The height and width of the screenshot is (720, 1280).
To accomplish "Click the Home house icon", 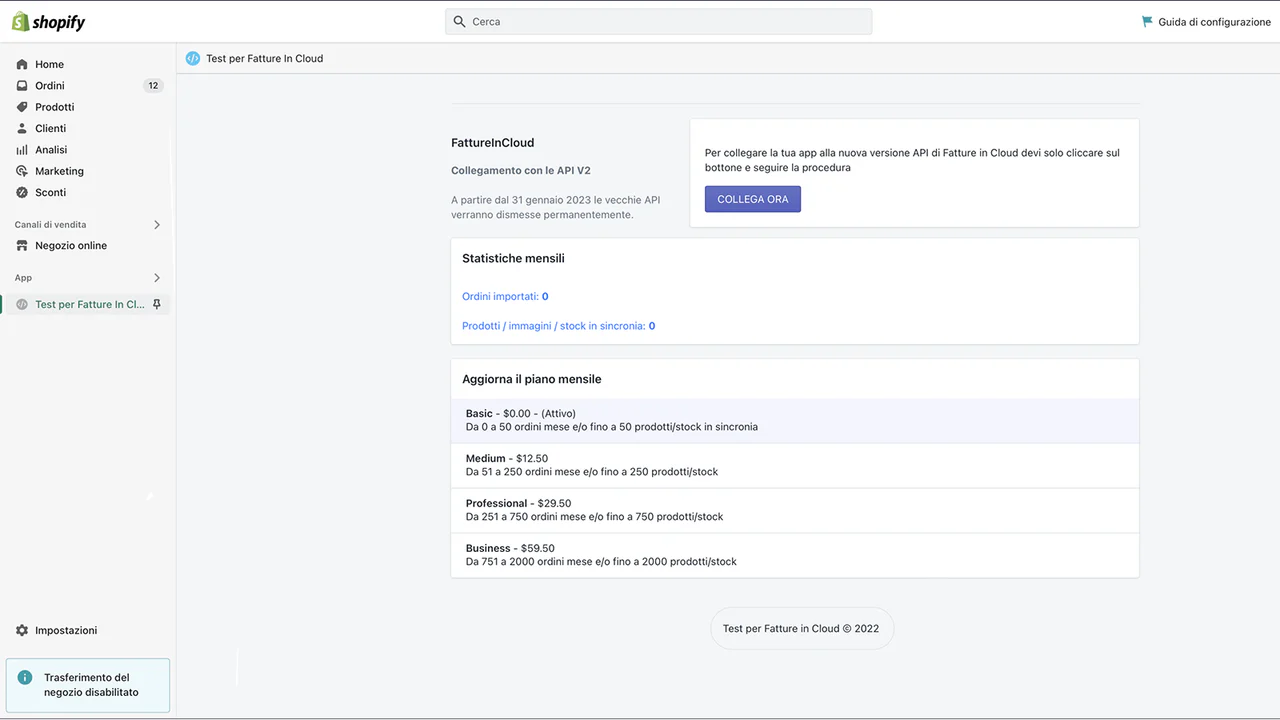I will [22, 64].
